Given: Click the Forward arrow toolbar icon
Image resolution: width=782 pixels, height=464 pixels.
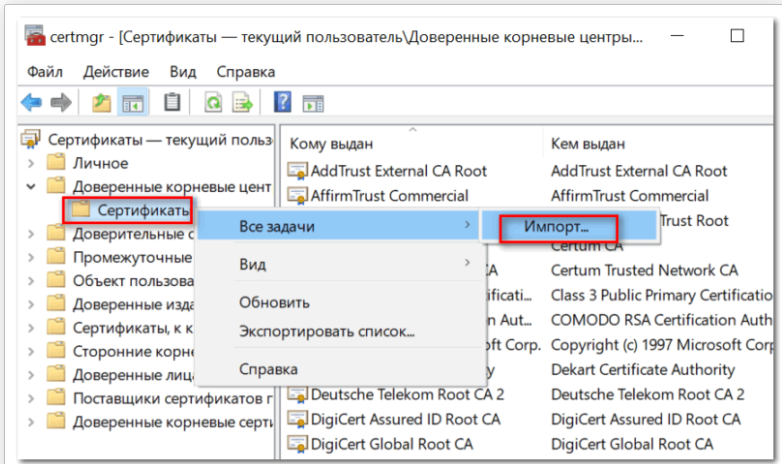Looking at the screenshot, I should tap(61, 103).
